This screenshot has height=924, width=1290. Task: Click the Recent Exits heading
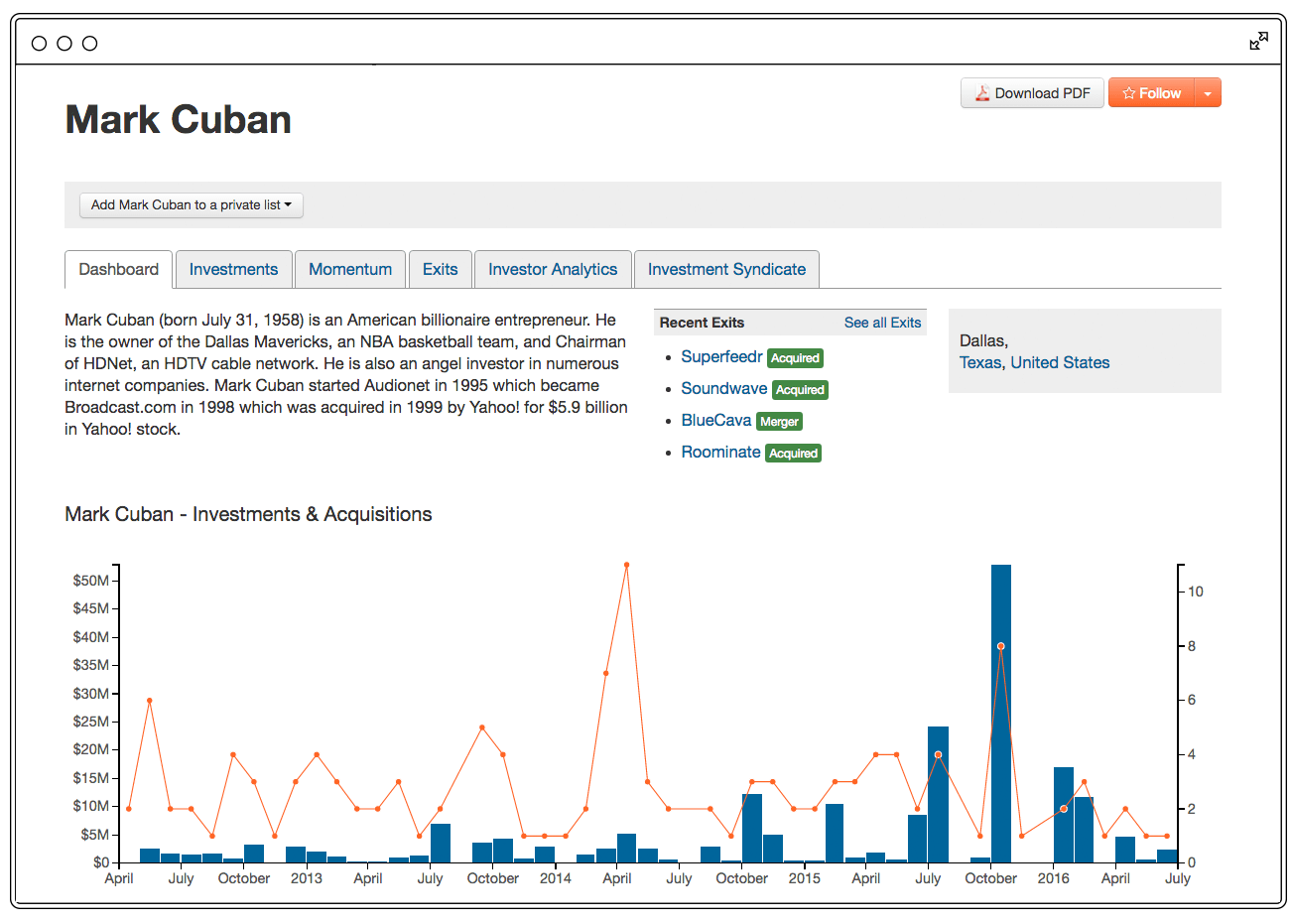coord(702,323)
